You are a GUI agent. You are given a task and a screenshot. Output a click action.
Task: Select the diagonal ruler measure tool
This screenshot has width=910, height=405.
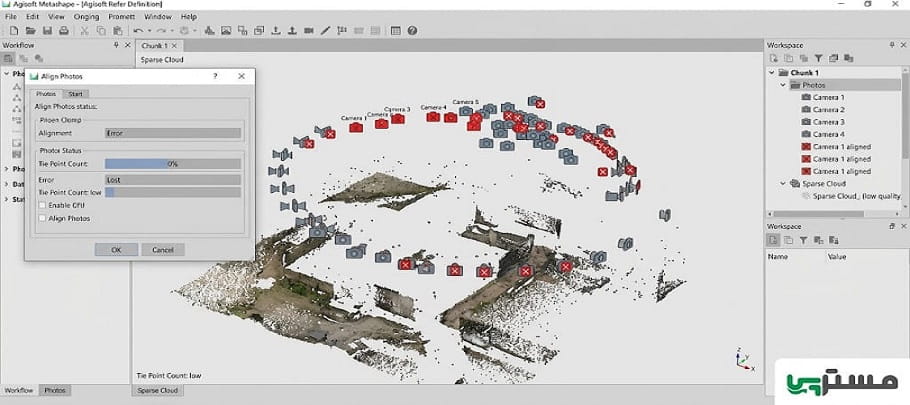click(326, 31)
